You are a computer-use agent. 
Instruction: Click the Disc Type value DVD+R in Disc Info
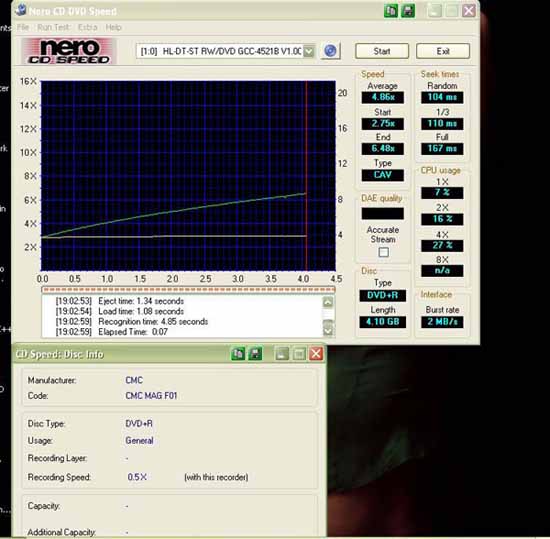point(139,424)
